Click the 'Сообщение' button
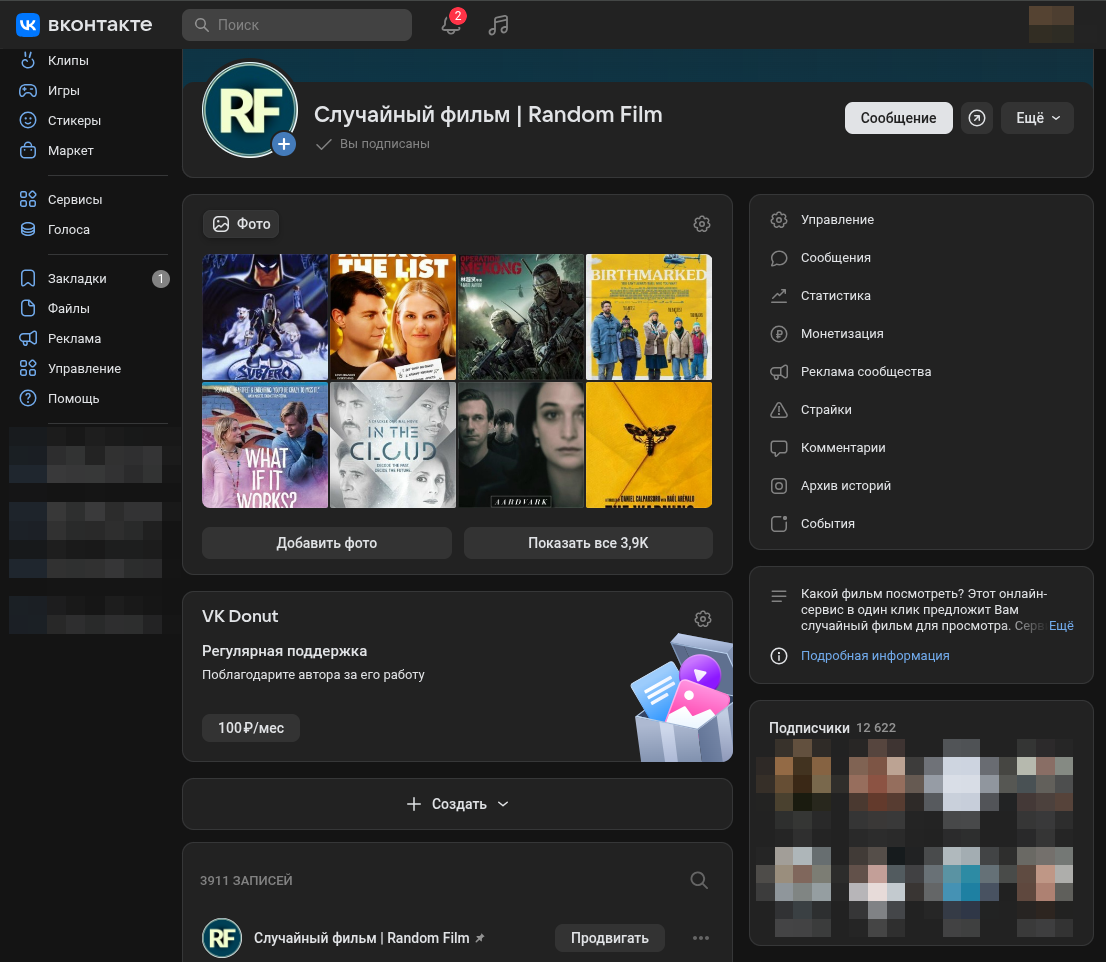The height and width of the screenshot is (962, 1106). click(898, 118)
